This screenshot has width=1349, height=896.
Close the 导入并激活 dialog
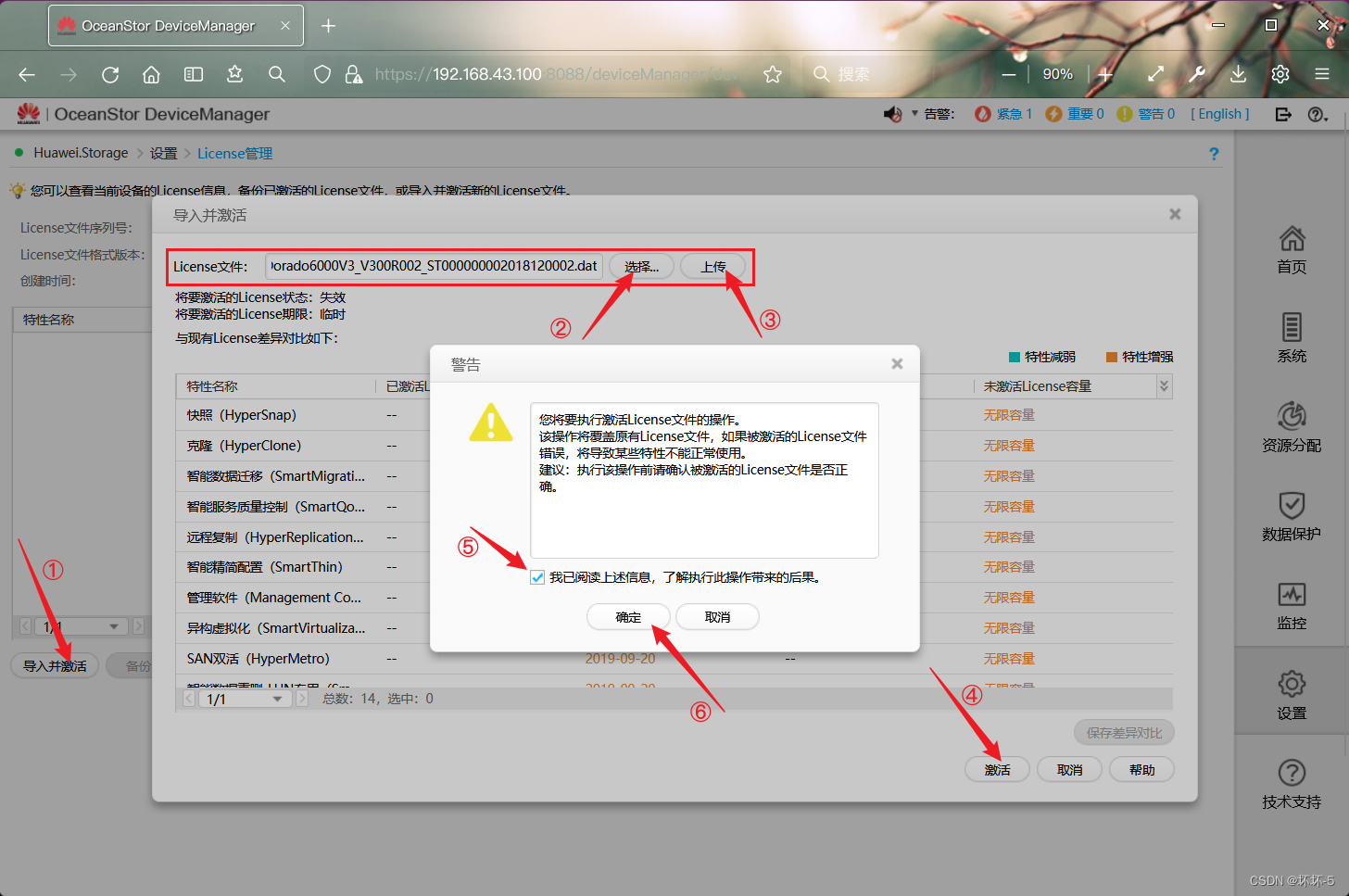click(x=1175, y=214)
